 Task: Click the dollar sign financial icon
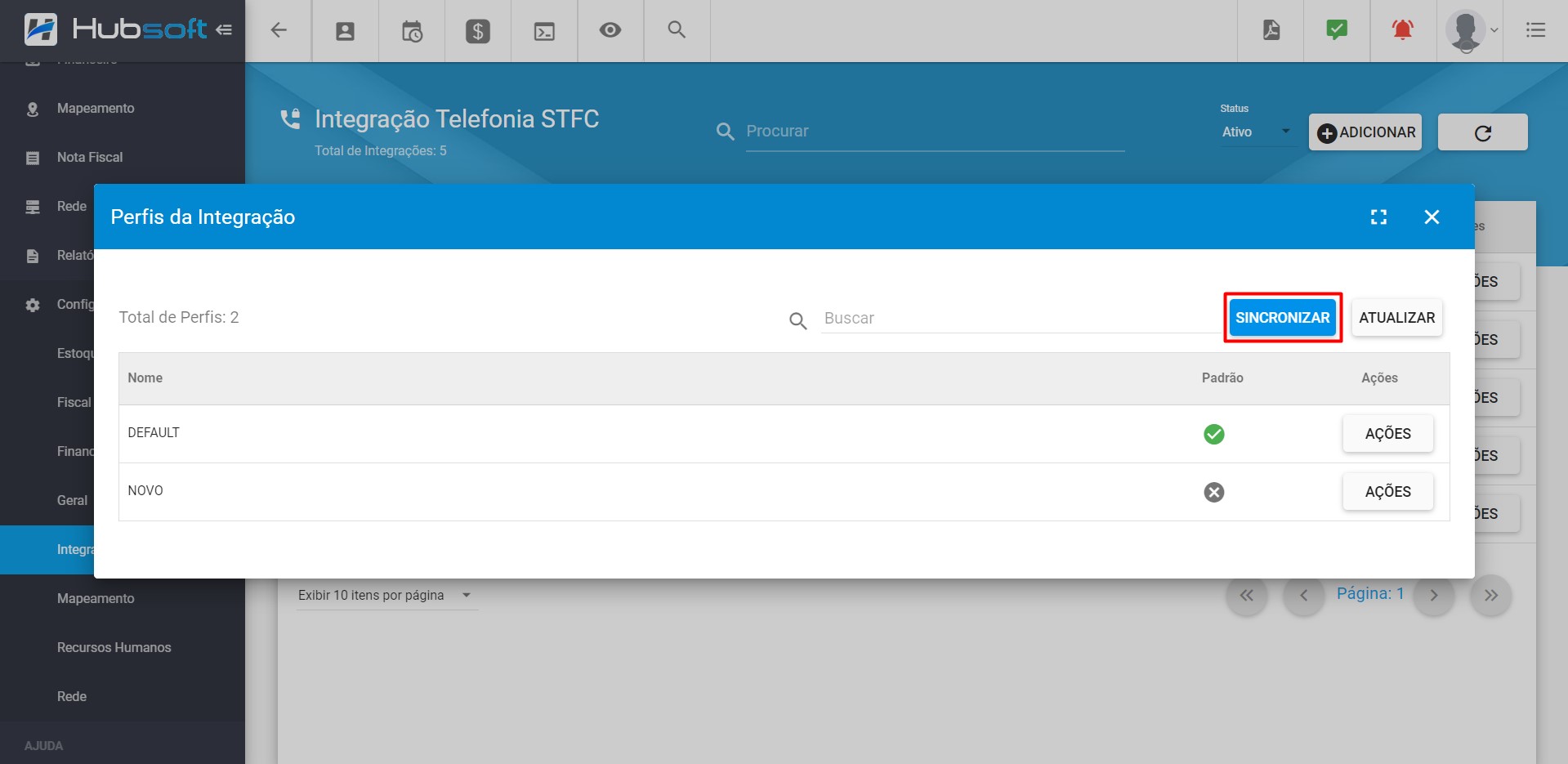coord(478,31)
